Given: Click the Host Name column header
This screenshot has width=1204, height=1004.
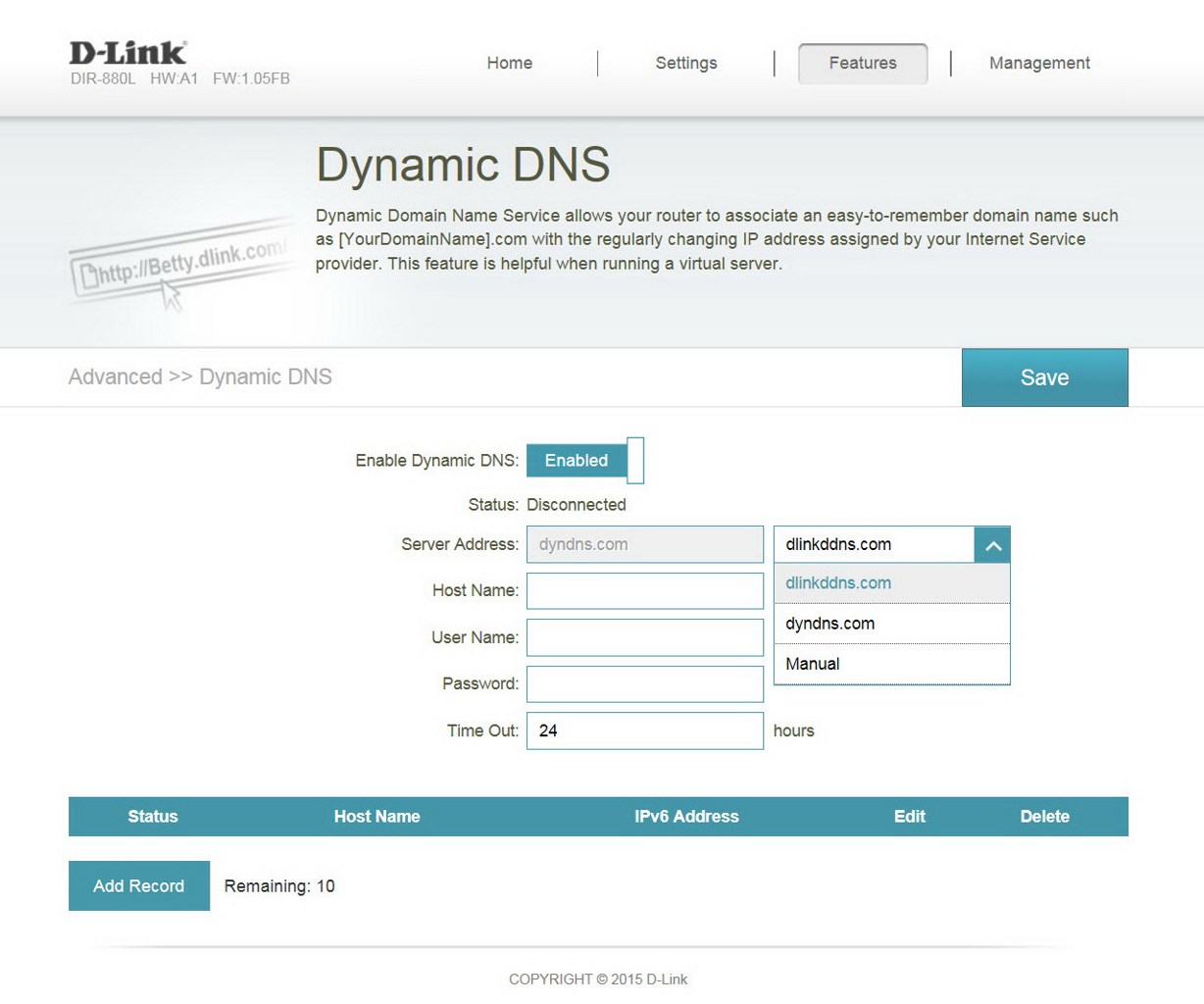Looking at the screenshot, I should click(x=377, y=816).
